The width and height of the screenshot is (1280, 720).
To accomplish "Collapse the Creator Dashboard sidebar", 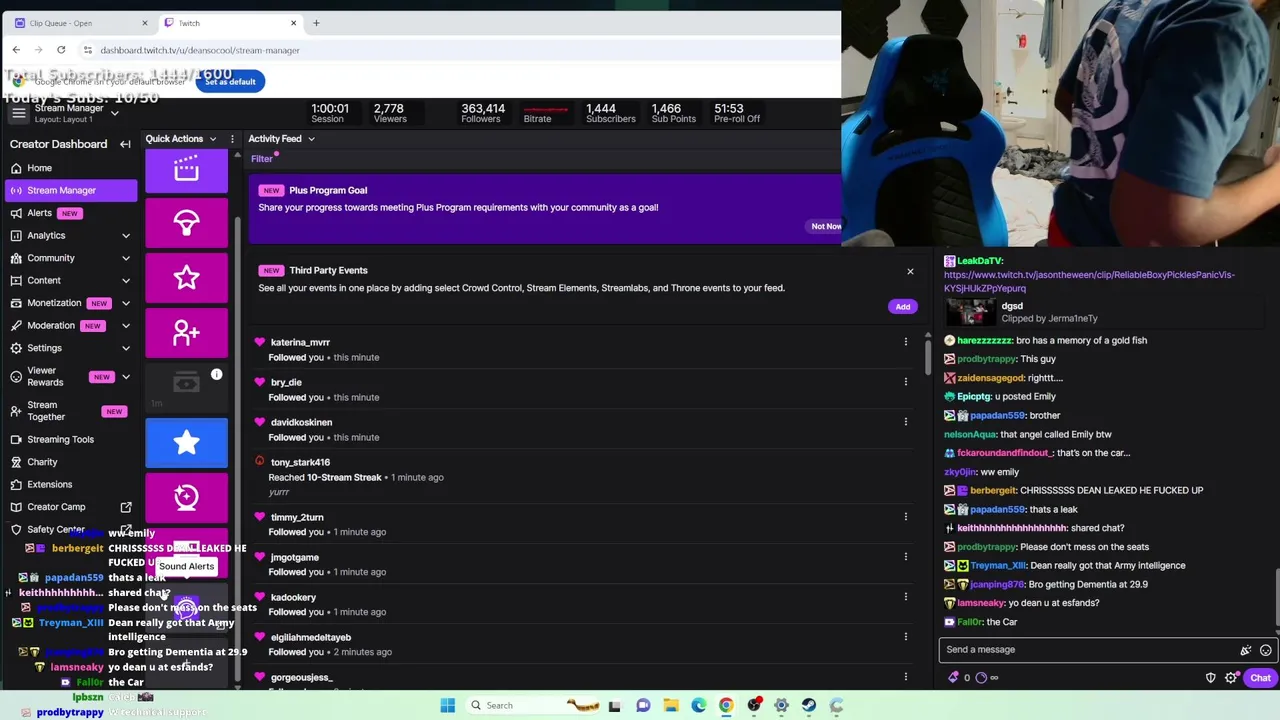I will pyautogui.click(x=125, y=144).
